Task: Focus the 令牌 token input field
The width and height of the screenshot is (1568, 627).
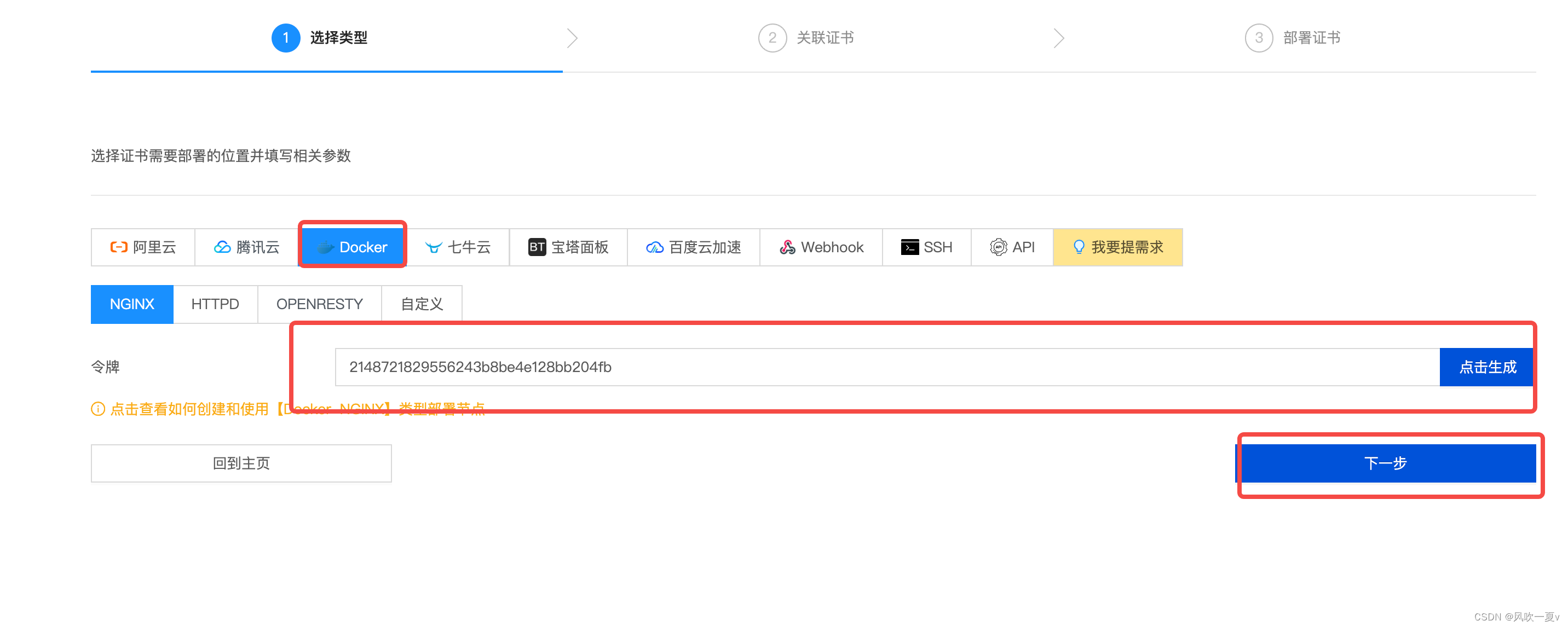Action: pos(887,367)
